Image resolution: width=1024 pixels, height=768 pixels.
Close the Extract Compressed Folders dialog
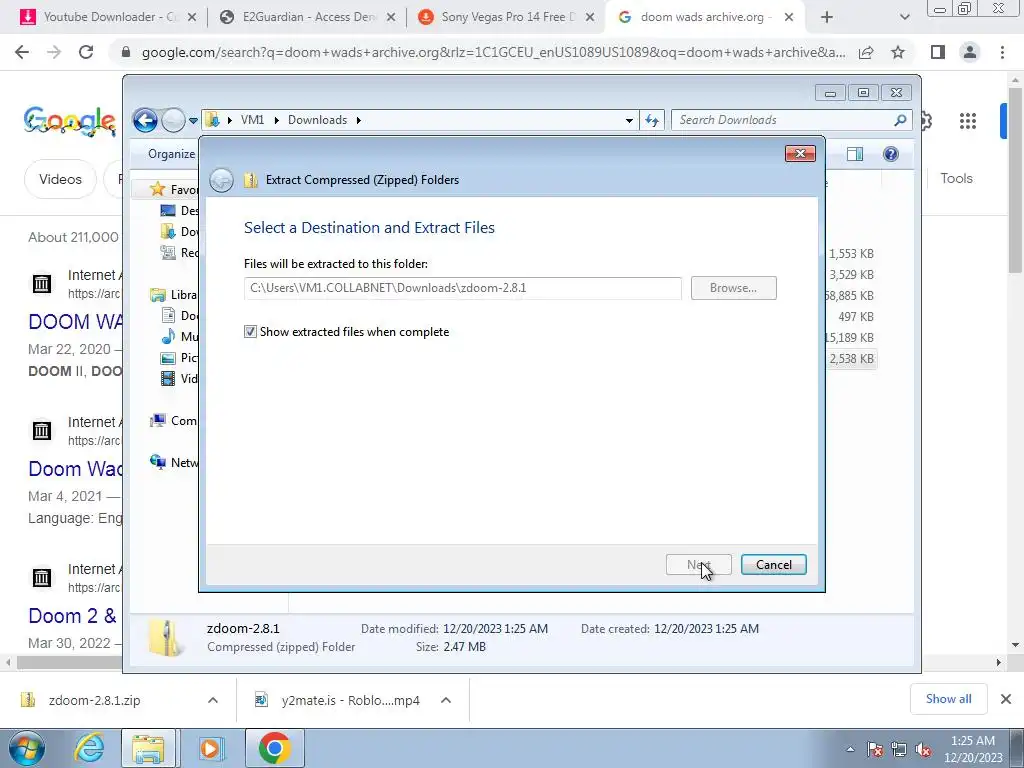(x=800, y=153)
